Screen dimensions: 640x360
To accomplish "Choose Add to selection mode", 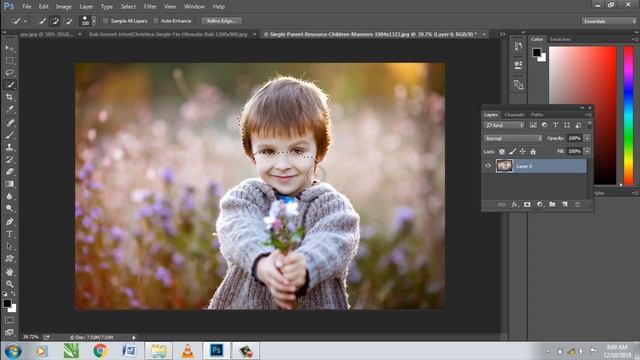I will tap(55, 21).
